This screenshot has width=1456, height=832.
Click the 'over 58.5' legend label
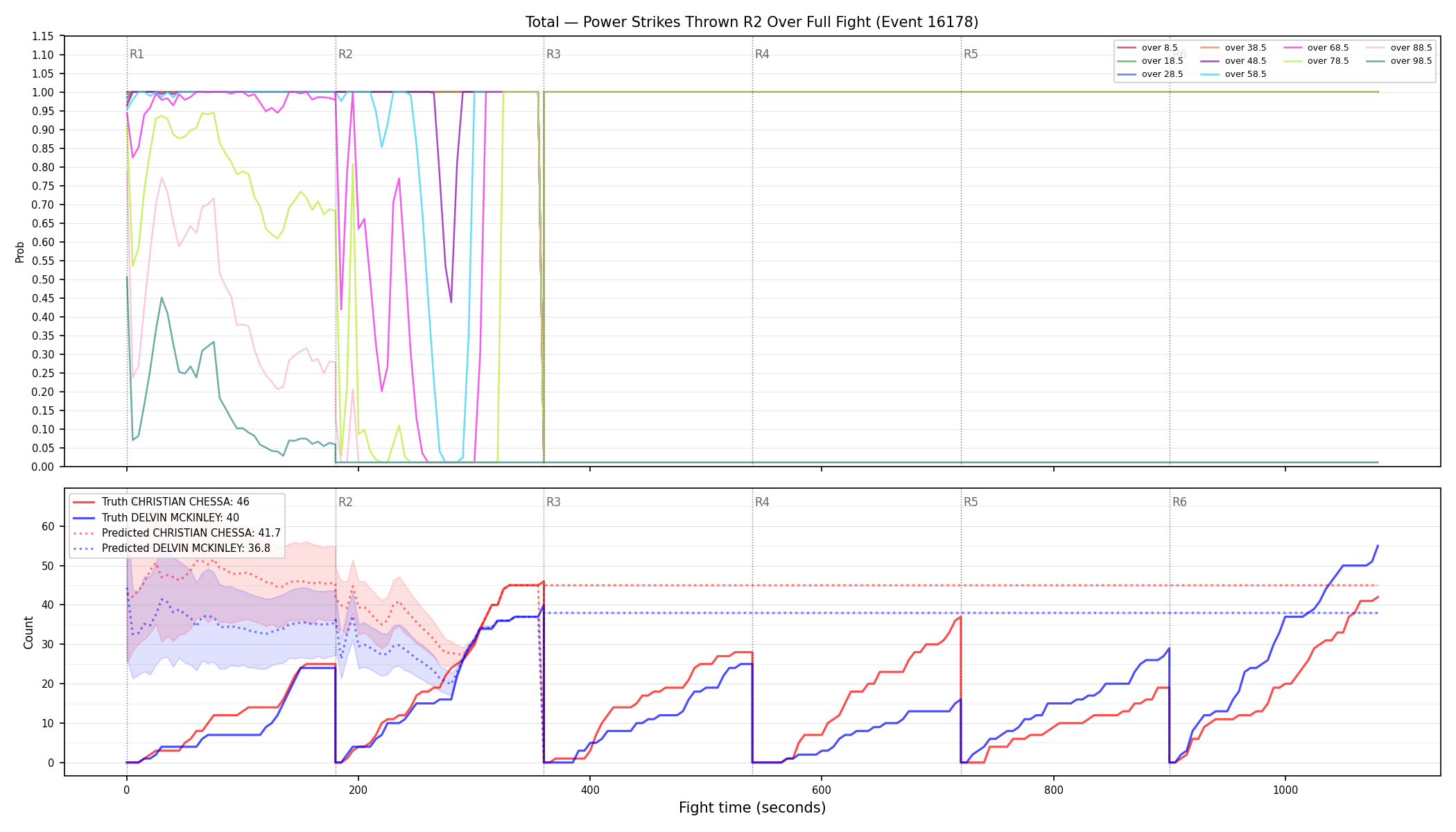1245,74
